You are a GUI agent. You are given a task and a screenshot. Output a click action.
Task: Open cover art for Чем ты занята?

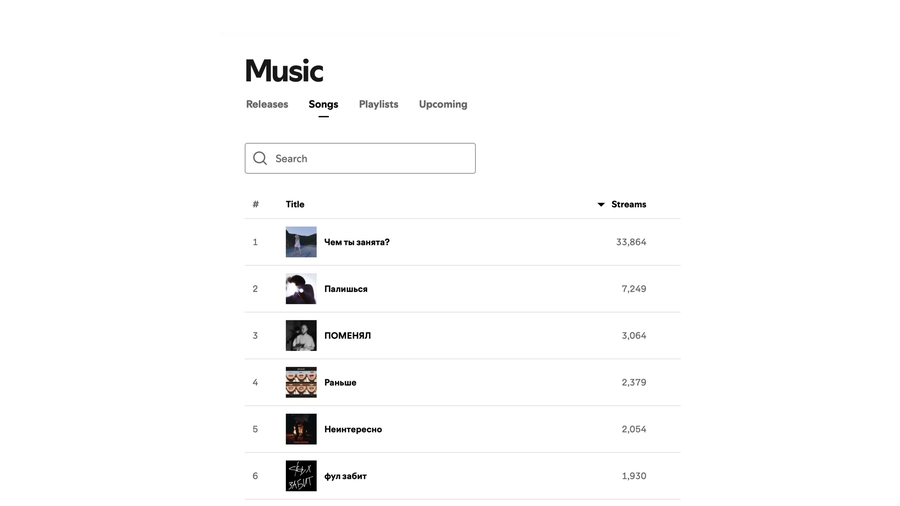tap(301, 242)
